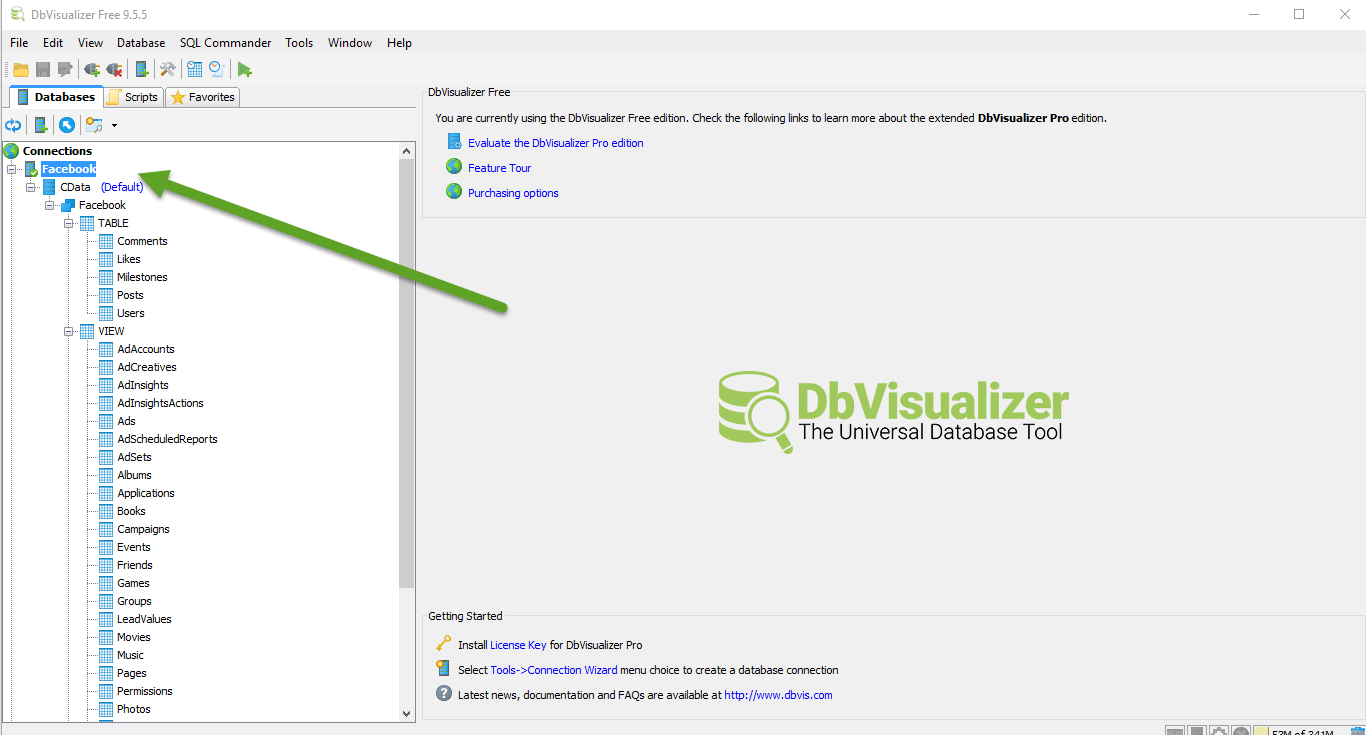The image size is (1366, 735).
Task: Open the View menu
Action: (x=91, y=43)
